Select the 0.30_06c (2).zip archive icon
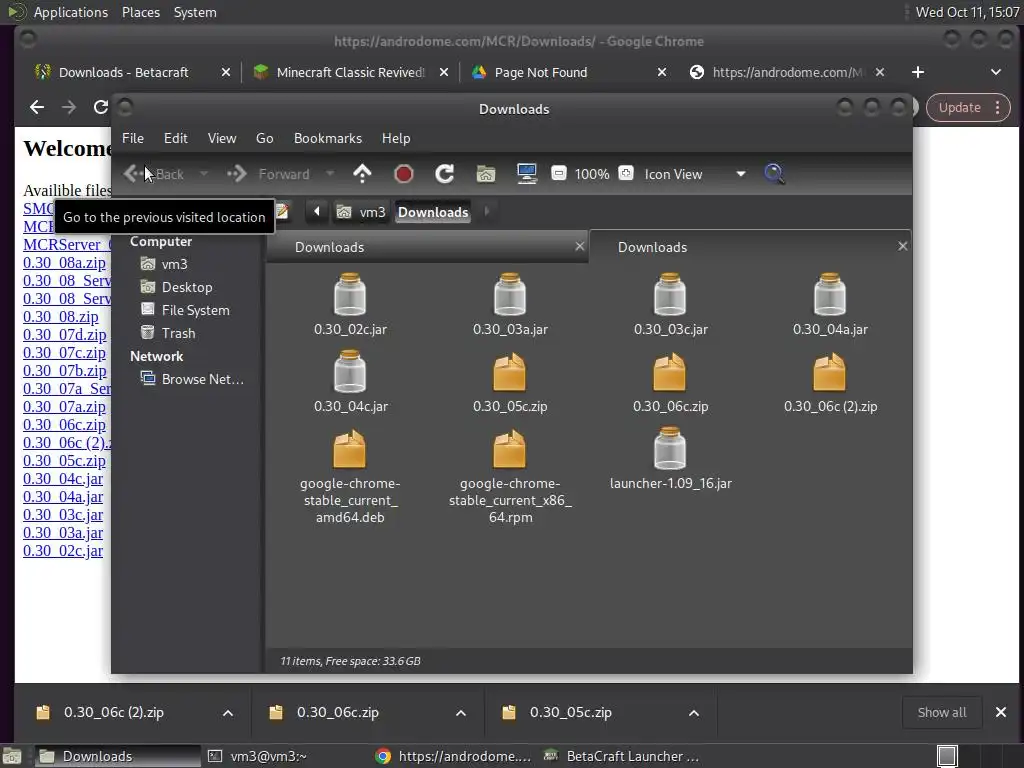Screen dimensions: 1024x768 [x=829, y=372]
